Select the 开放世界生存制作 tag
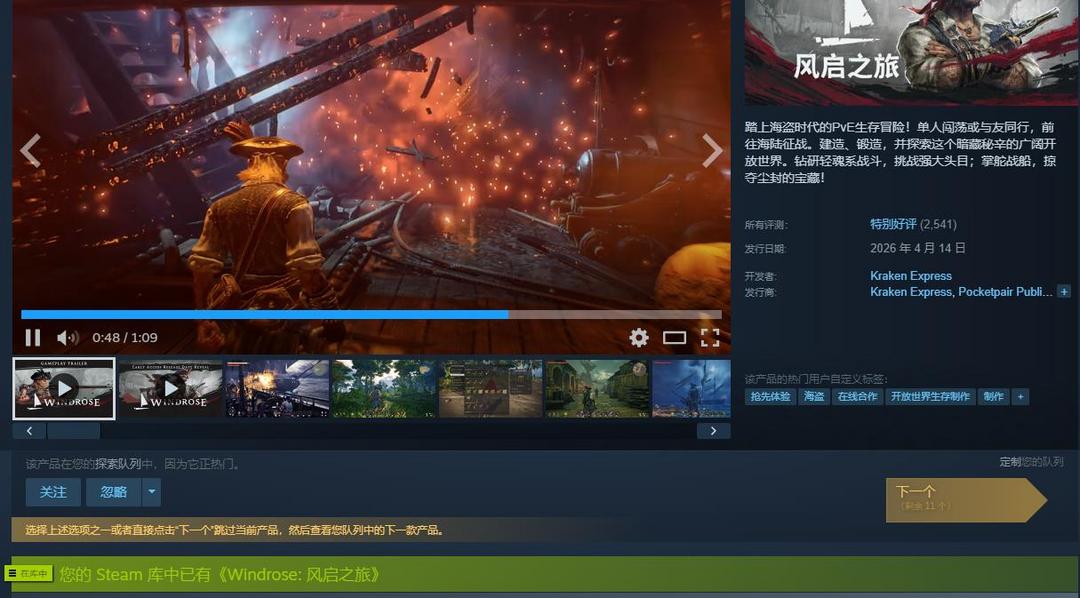 [930, 397]
